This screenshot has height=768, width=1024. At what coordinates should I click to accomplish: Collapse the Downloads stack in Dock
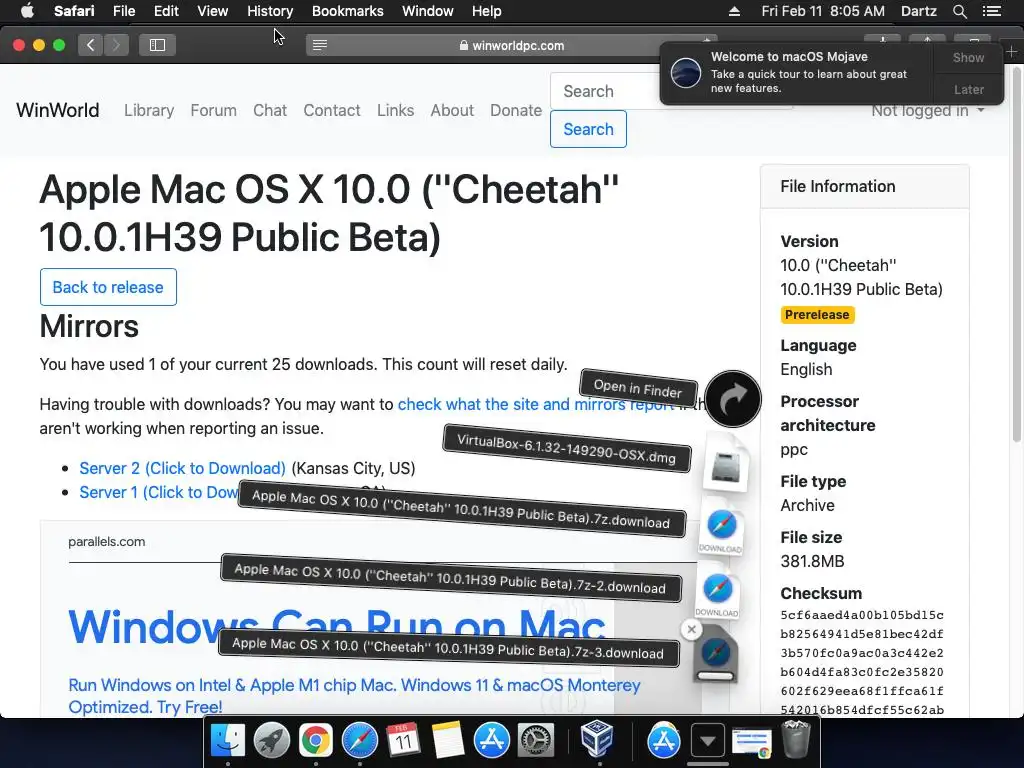(707, 741)
